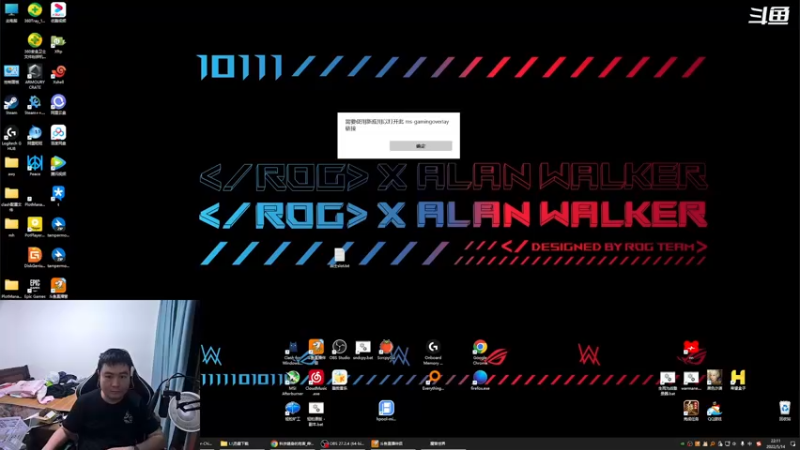Screen dimensions: 800x450
Task: Open the hpool-mi... desktop shortcut
Action: pos(386,411)
